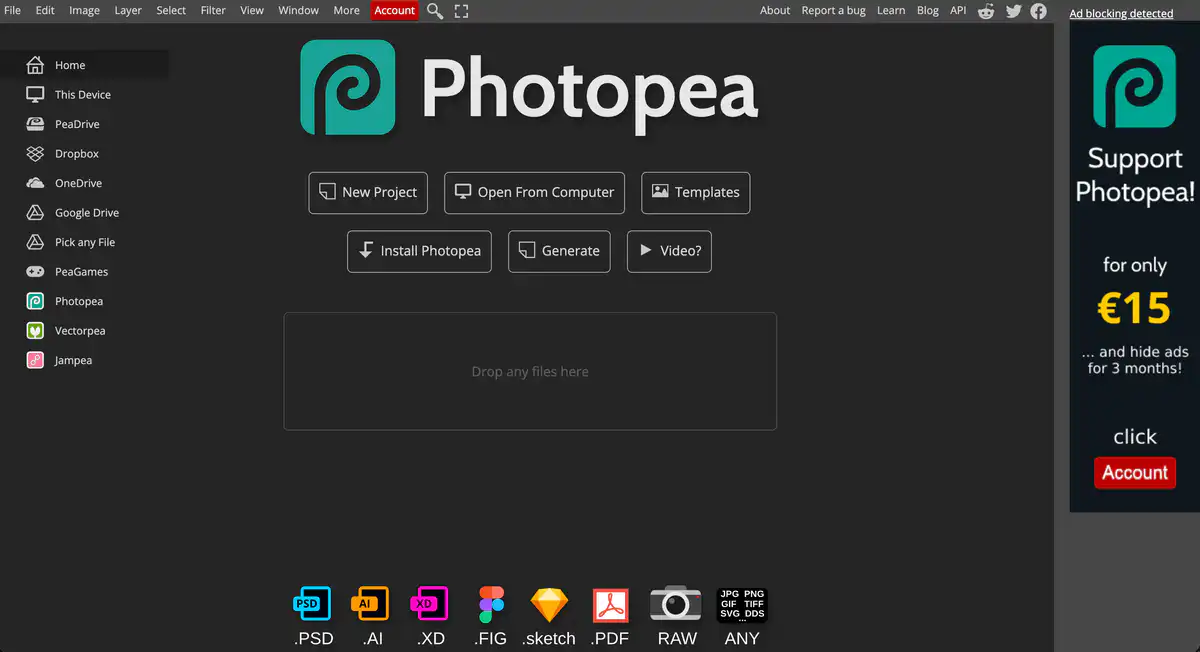Open the API link
The image size is (1200, 652).
click(958, 10)
